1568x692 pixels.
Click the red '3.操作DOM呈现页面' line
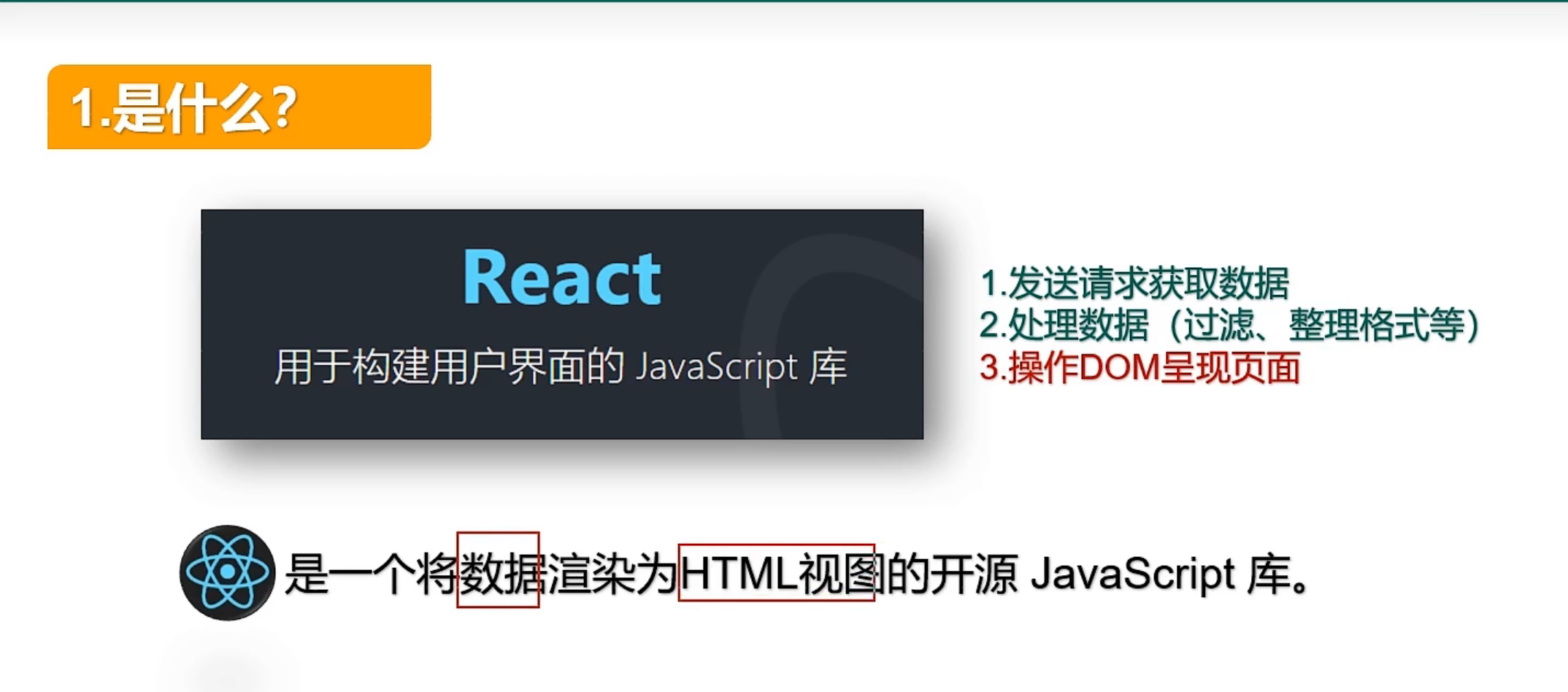[x=1140, y=367]
